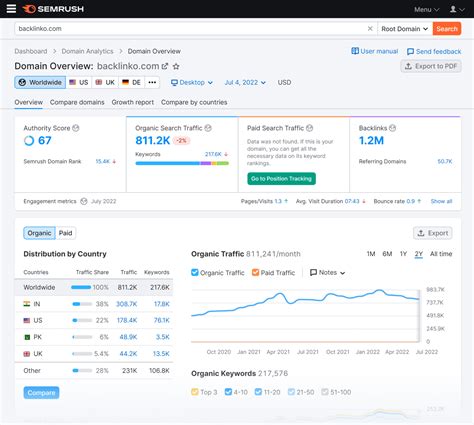Screen dimensions: 474x425
Task: Open Root Domain scope dropdown
Action: coord(405,29)
